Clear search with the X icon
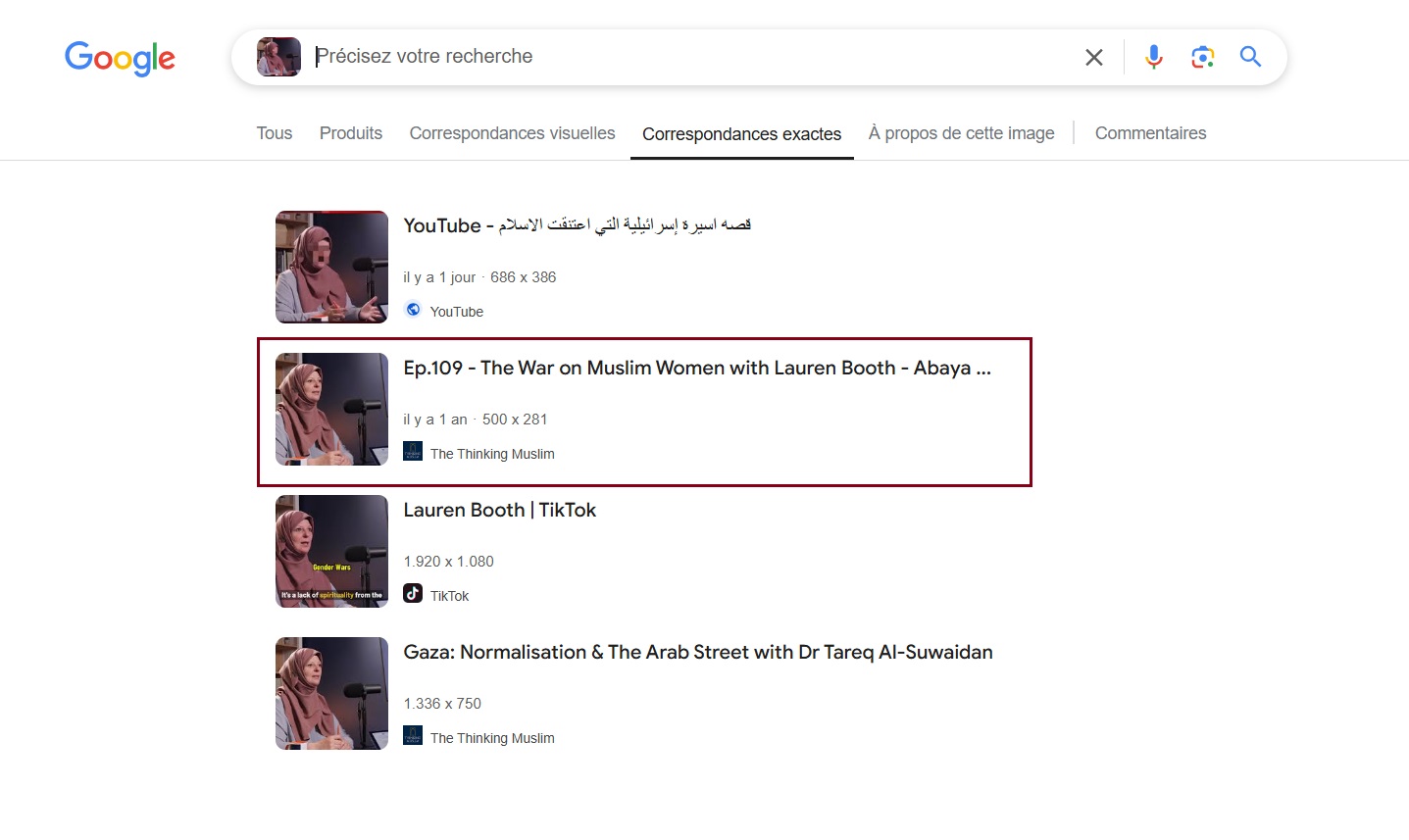The width and height of the screenshot is (1409, 840). (1094, 58)
